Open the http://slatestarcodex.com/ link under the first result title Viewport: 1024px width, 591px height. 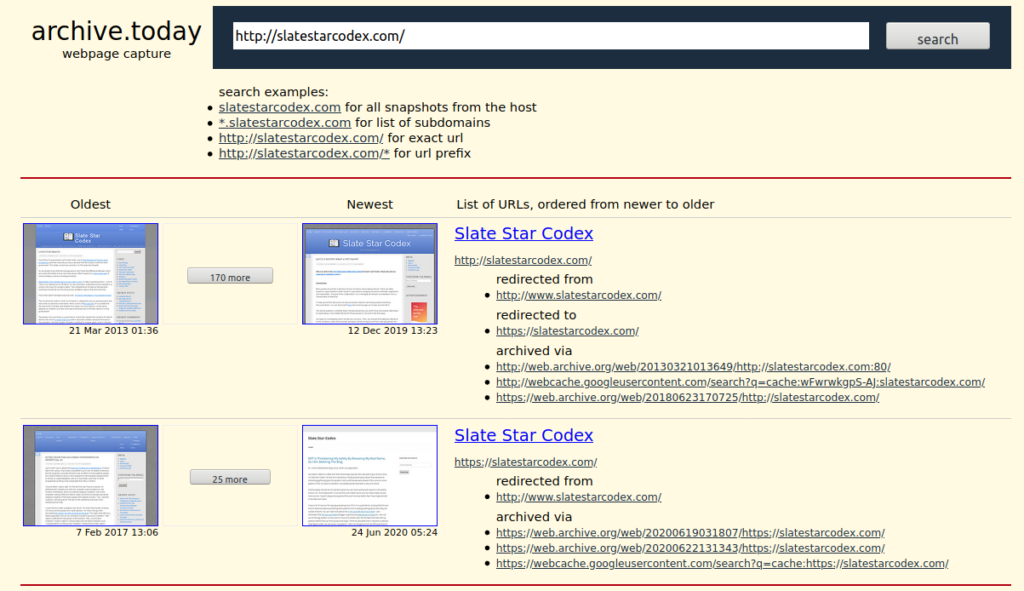tap(523, 260)
